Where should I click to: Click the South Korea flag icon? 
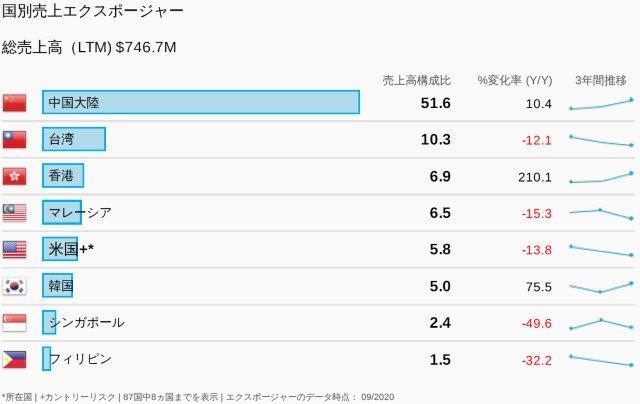click(14, 286)
